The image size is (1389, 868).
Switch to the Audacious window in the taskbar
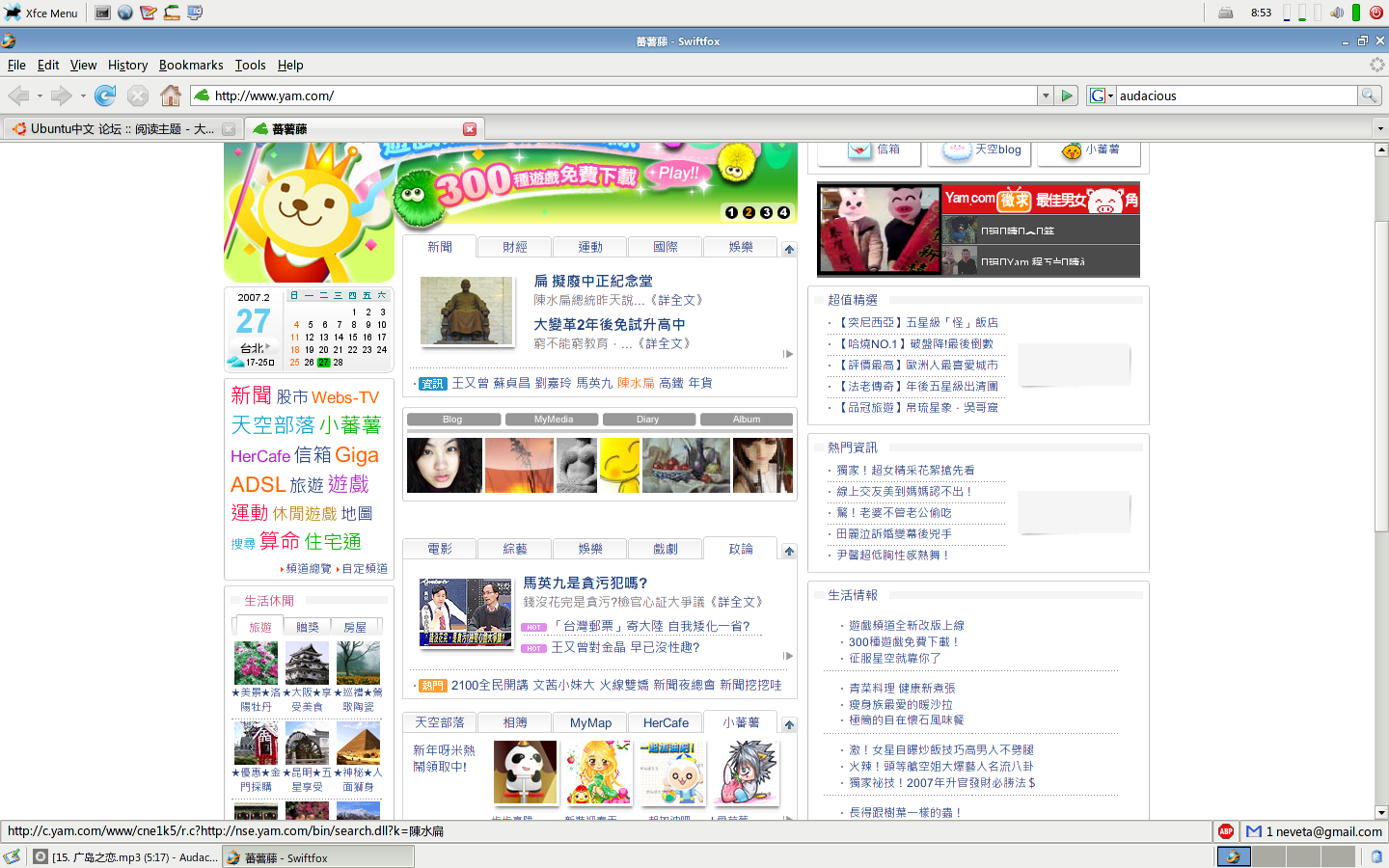(124, 856)
